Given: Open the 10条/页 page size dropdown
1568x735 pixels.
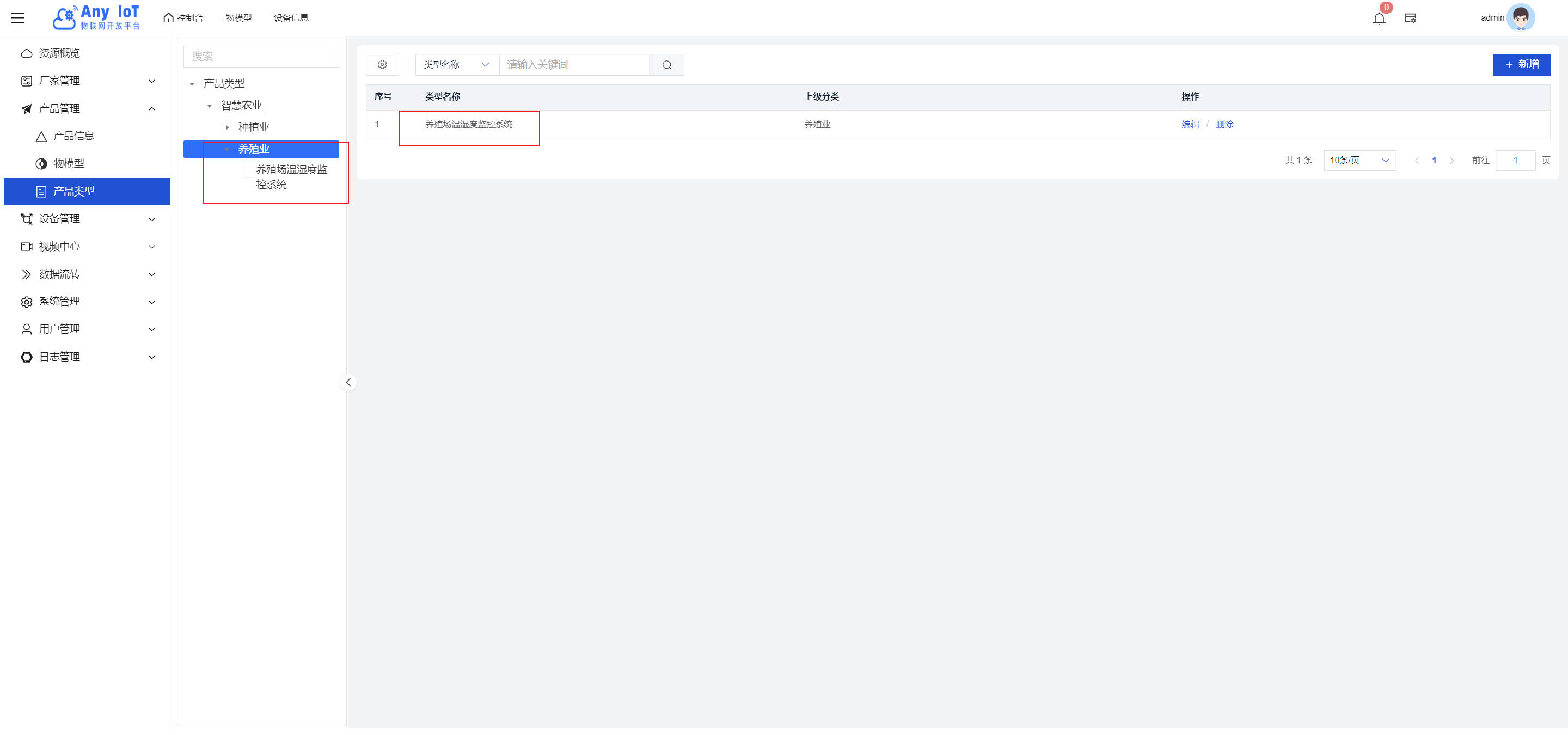Looking at the screenshot, I should (x=1359, y=161).
